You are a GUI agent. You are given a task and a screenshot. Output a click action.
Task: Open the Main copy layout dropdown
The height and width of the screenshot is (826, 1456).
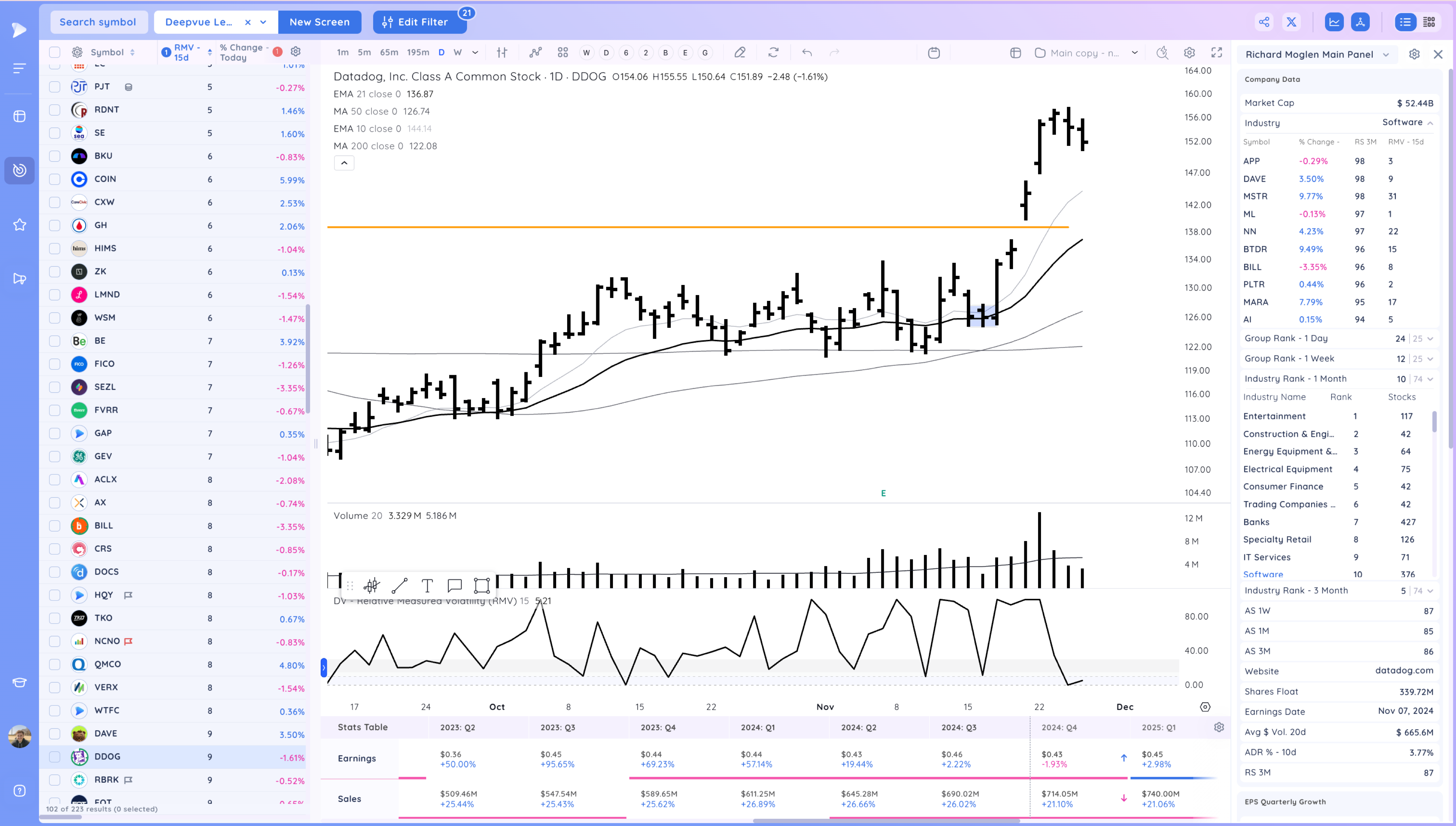(x=1135, y=53)
